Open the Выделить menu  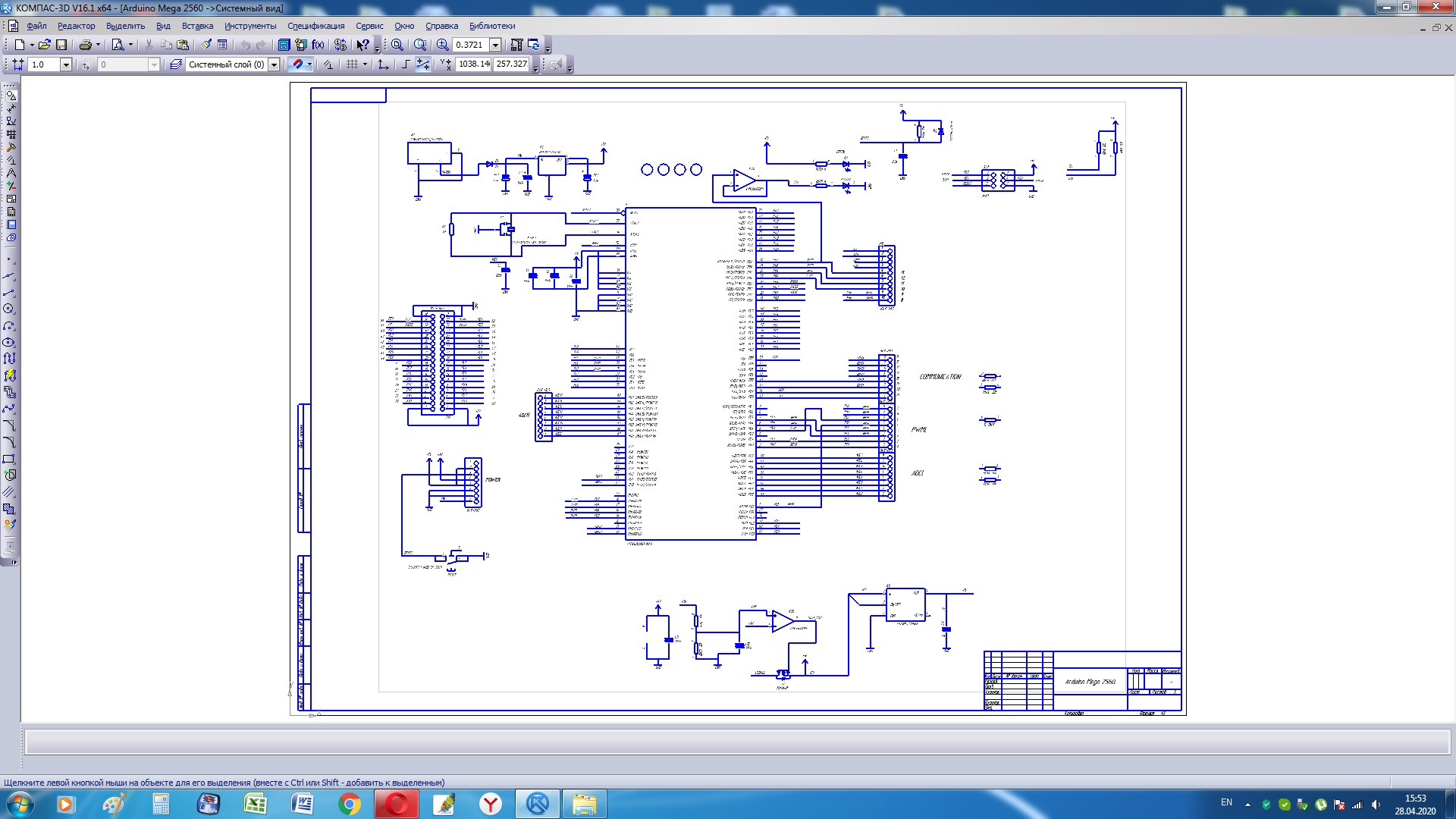125,26
